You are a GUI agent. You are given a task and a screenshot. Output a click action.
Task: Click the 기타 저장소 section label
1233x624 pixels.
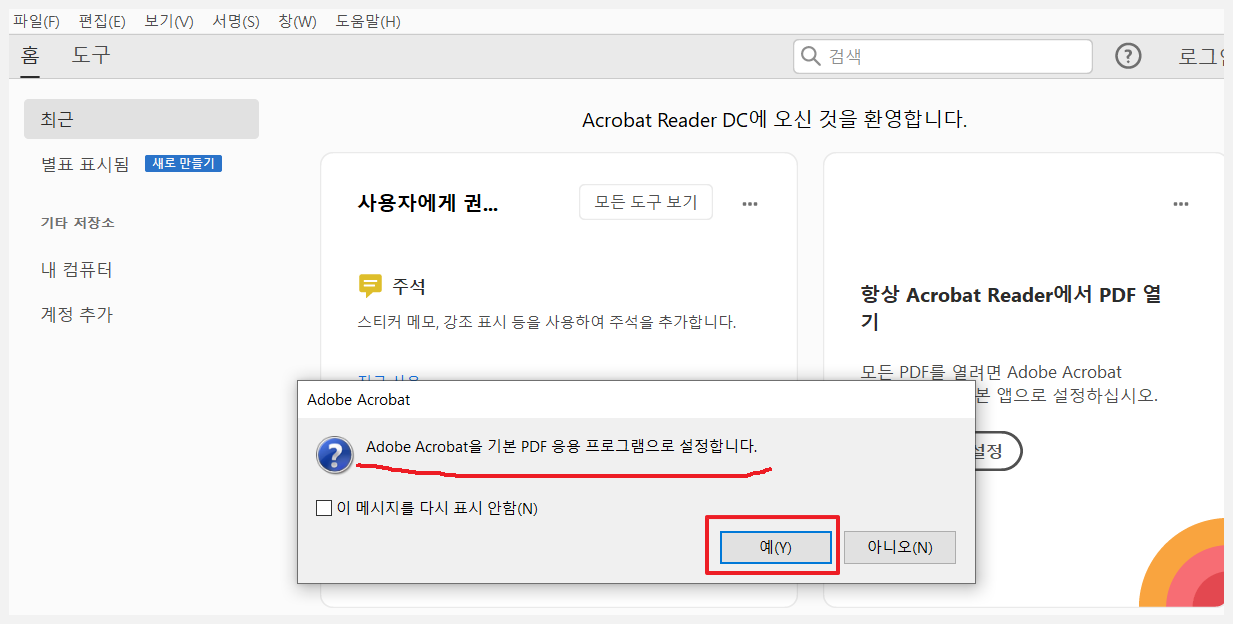point(78,222)
